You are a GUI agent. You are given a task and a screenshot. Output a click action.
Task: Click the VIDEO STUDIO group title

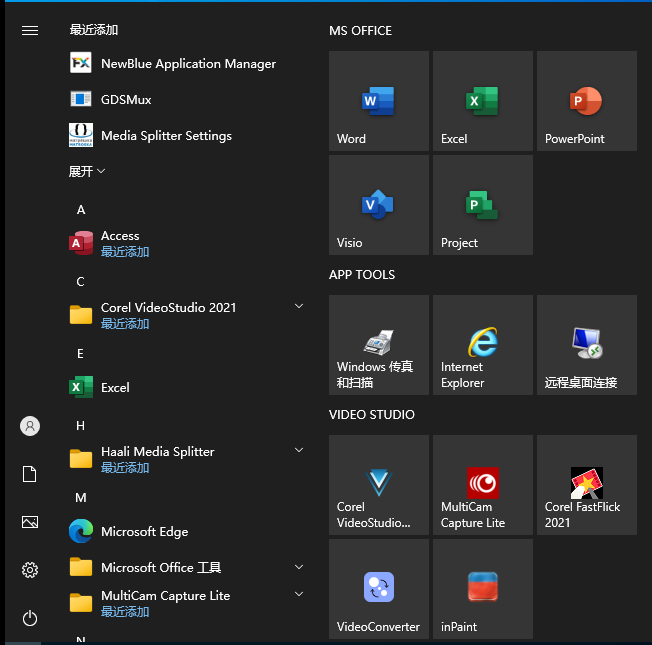point(372,415)
